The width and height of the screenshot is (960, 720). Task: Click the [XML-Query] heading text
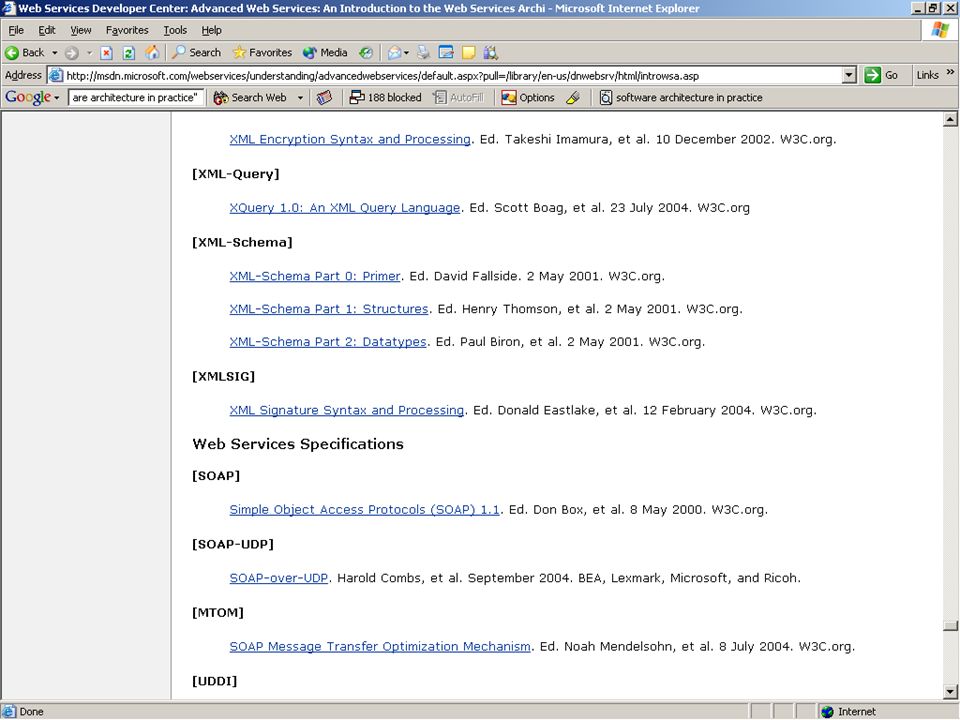(x=236, y=174)
